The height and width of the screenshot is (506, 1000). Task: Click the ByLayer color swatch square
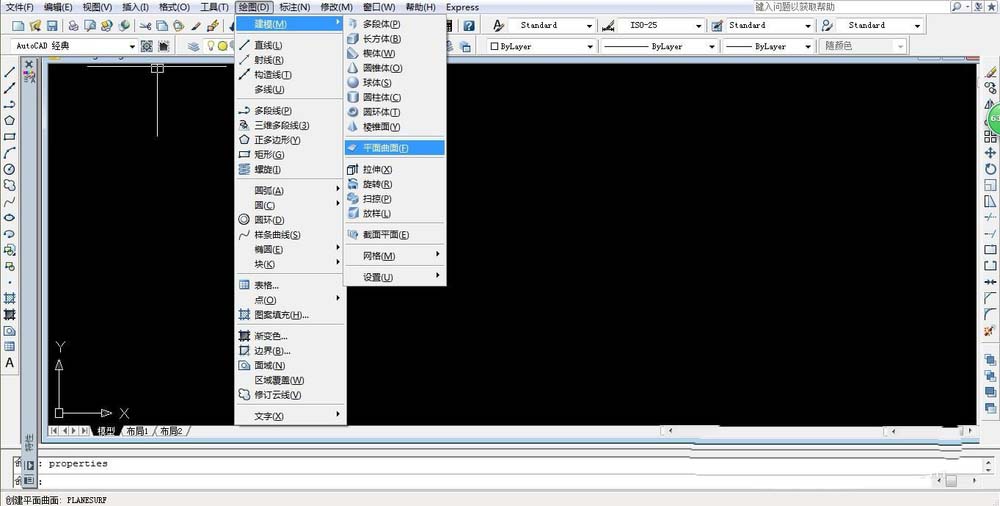494,47
